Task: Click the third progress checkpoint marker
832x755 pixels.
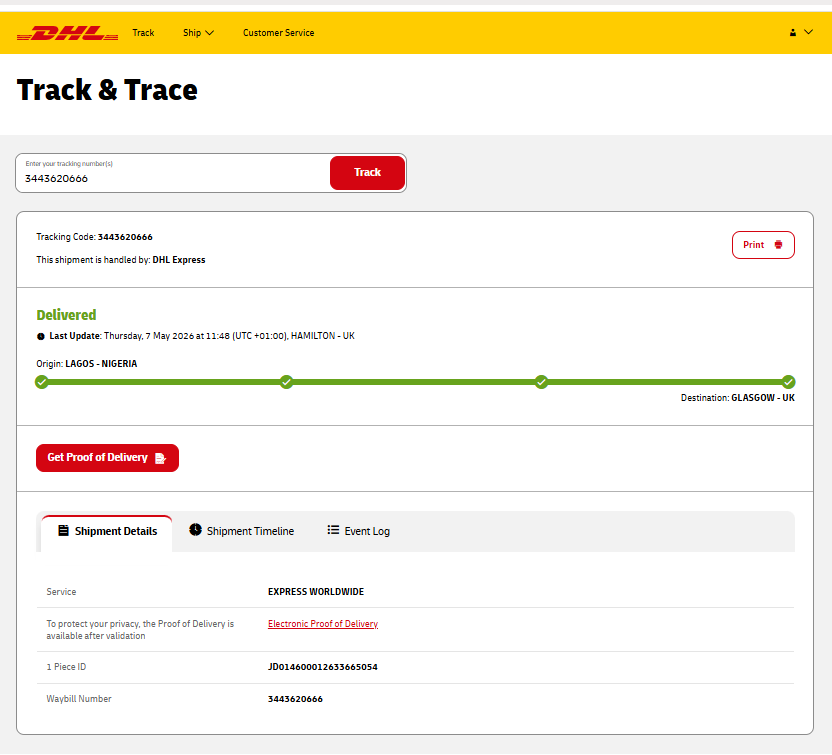Action: [541, 382]
